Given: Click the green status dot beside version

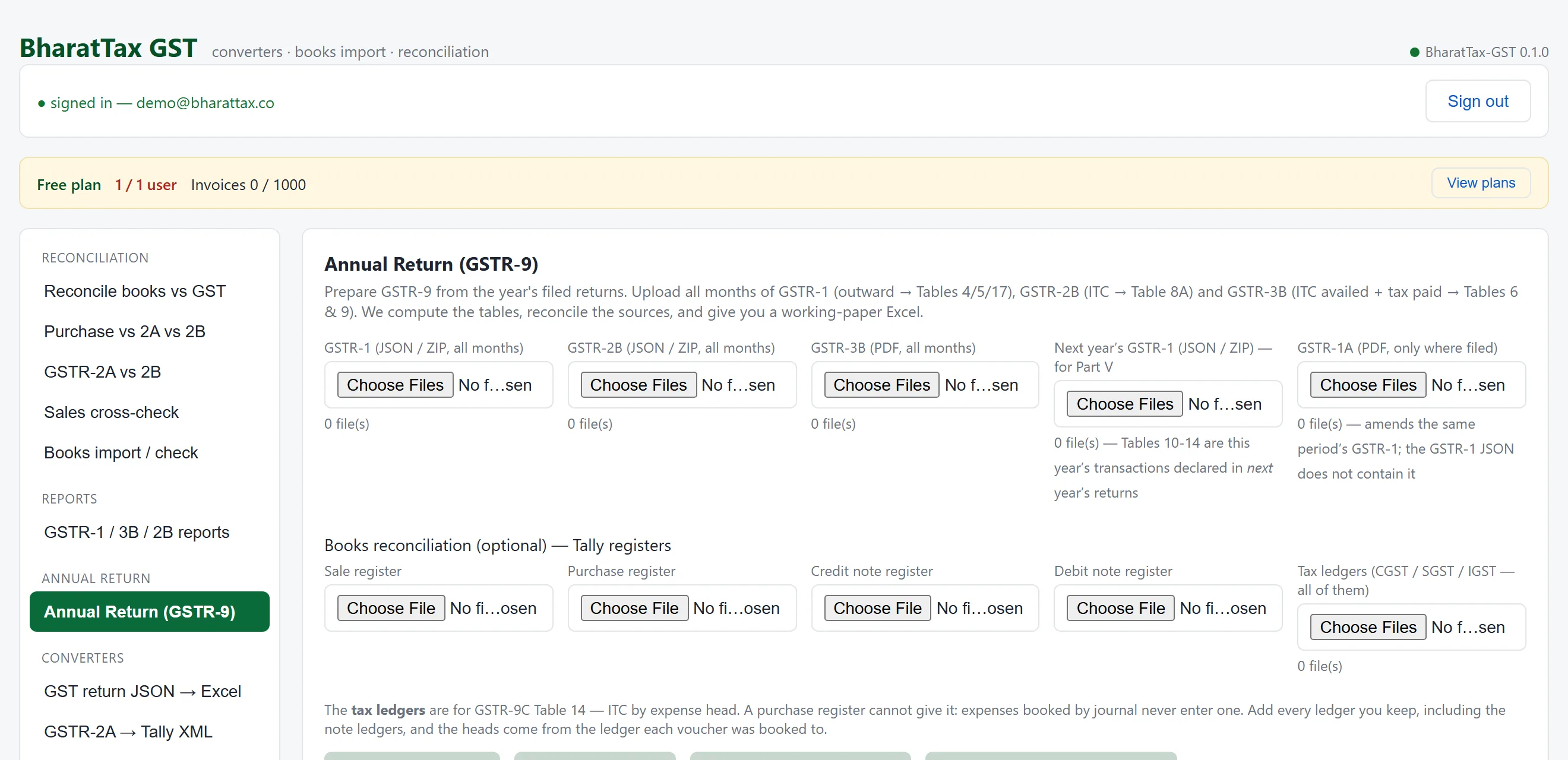Looking at the screenshot, I should pyautogui.click(x=1415, y=52).
